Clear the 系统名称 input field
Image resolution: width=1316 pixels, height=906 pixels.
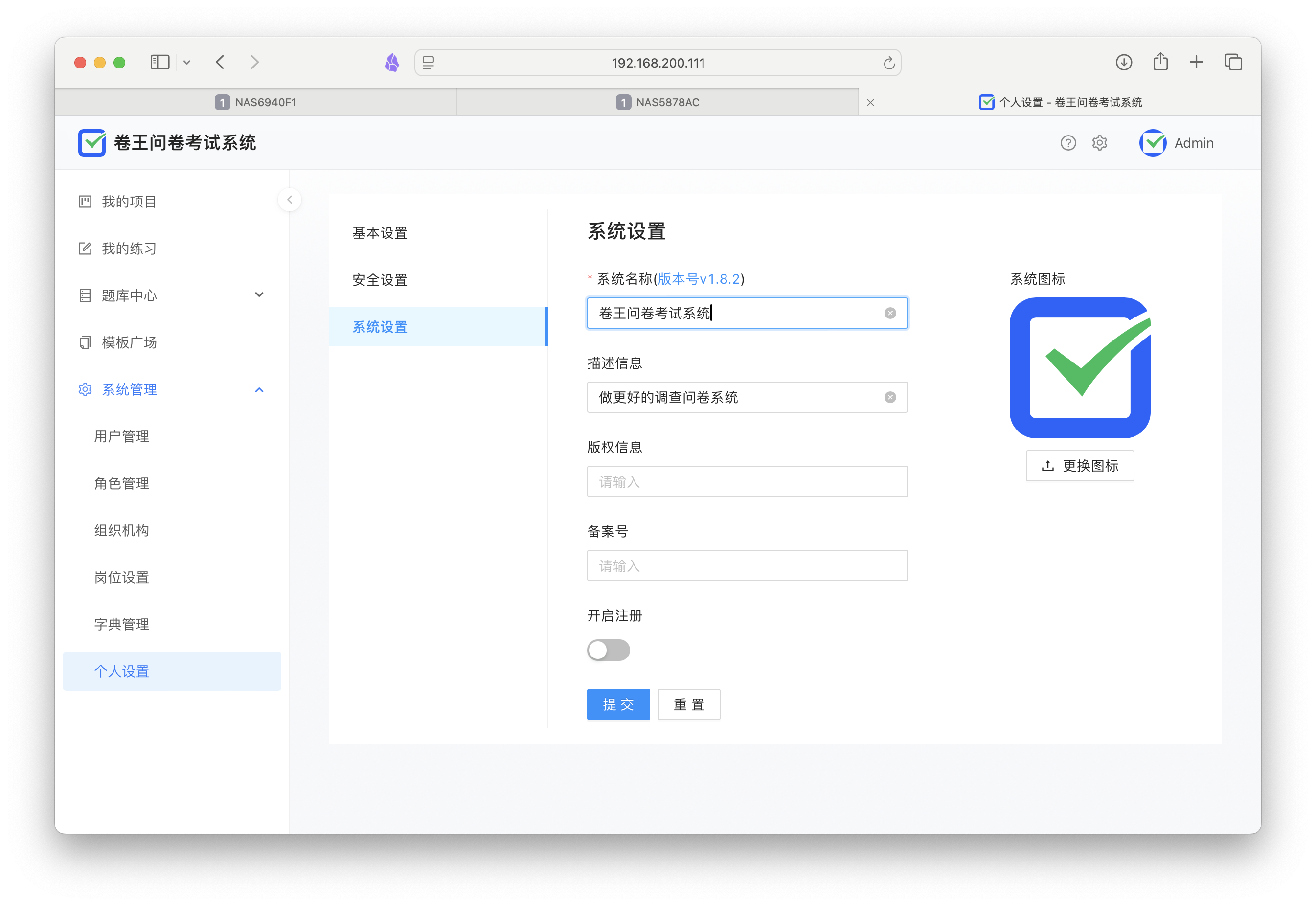point(890,314)
